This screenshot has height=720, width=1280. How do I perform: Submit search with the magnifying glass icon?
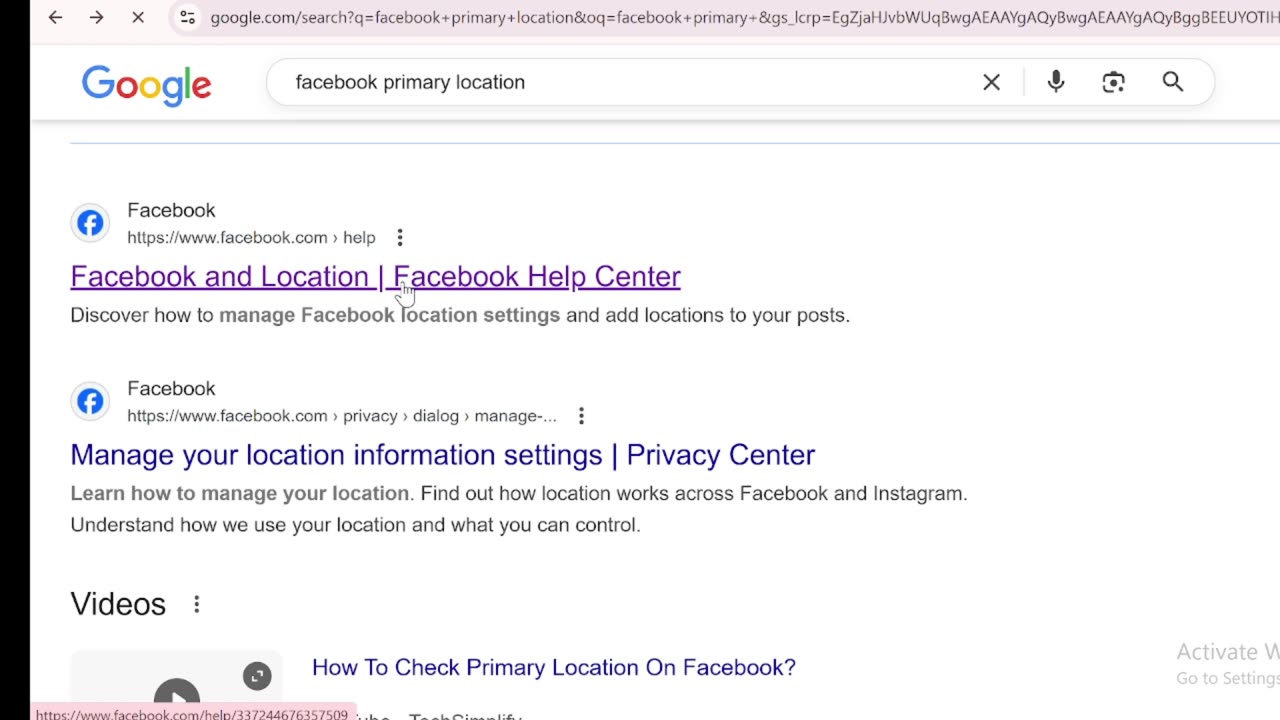[x=1173, y=82]
